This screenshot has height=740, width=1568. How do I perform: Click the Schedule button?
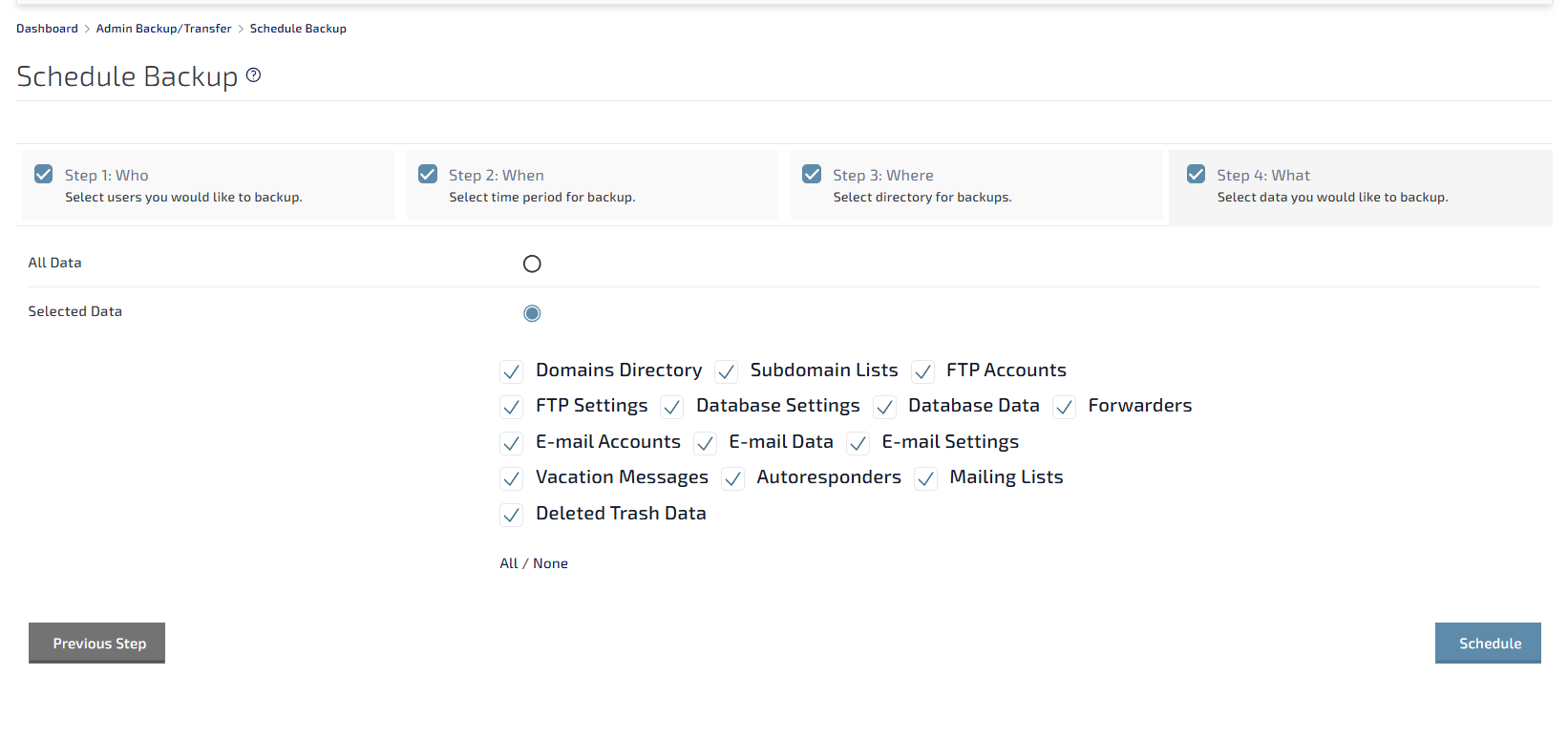(1487, 644)
